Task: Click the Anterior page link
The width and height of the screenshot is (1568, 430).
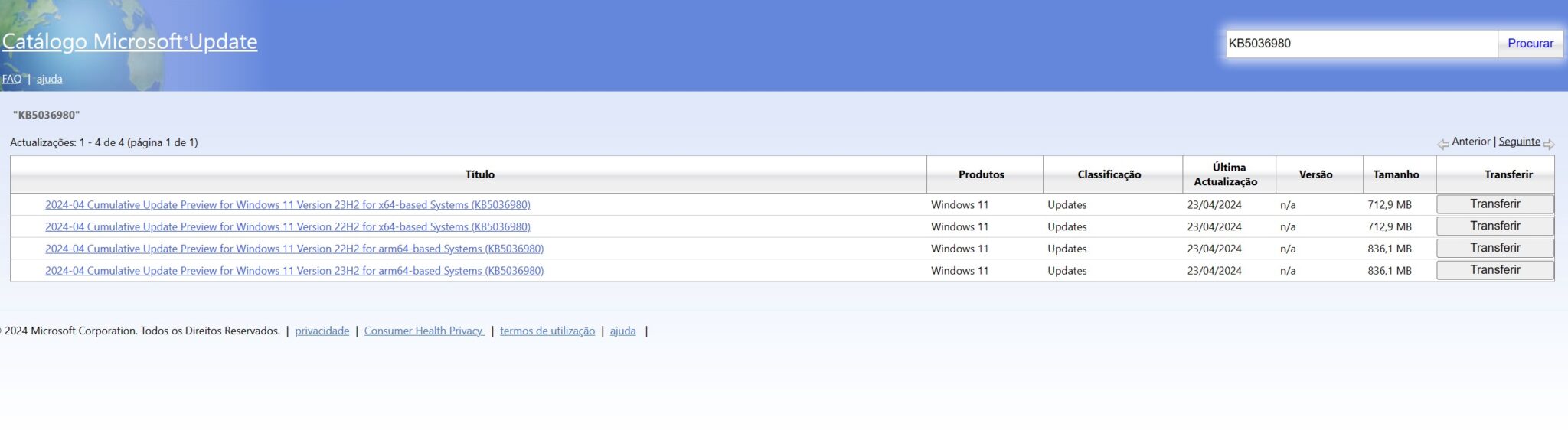Action: pyautogui.click(x=1471, y=142)
